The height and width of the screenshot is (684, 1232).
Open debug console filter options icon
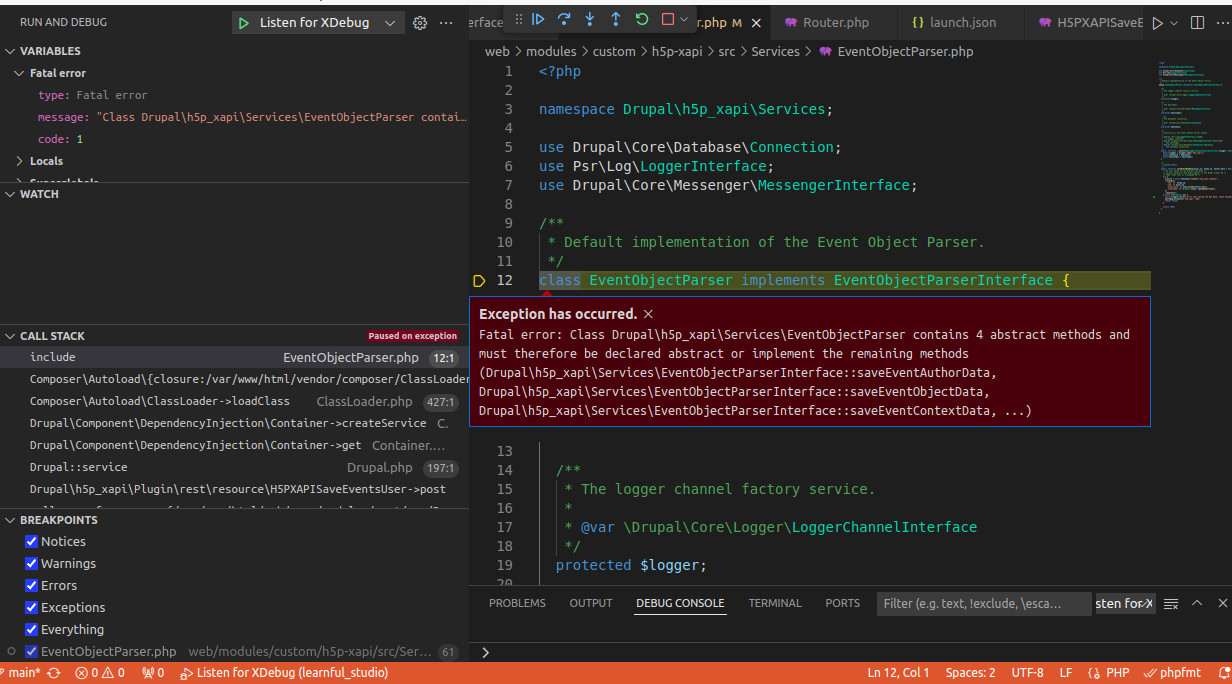point(1171,603)
